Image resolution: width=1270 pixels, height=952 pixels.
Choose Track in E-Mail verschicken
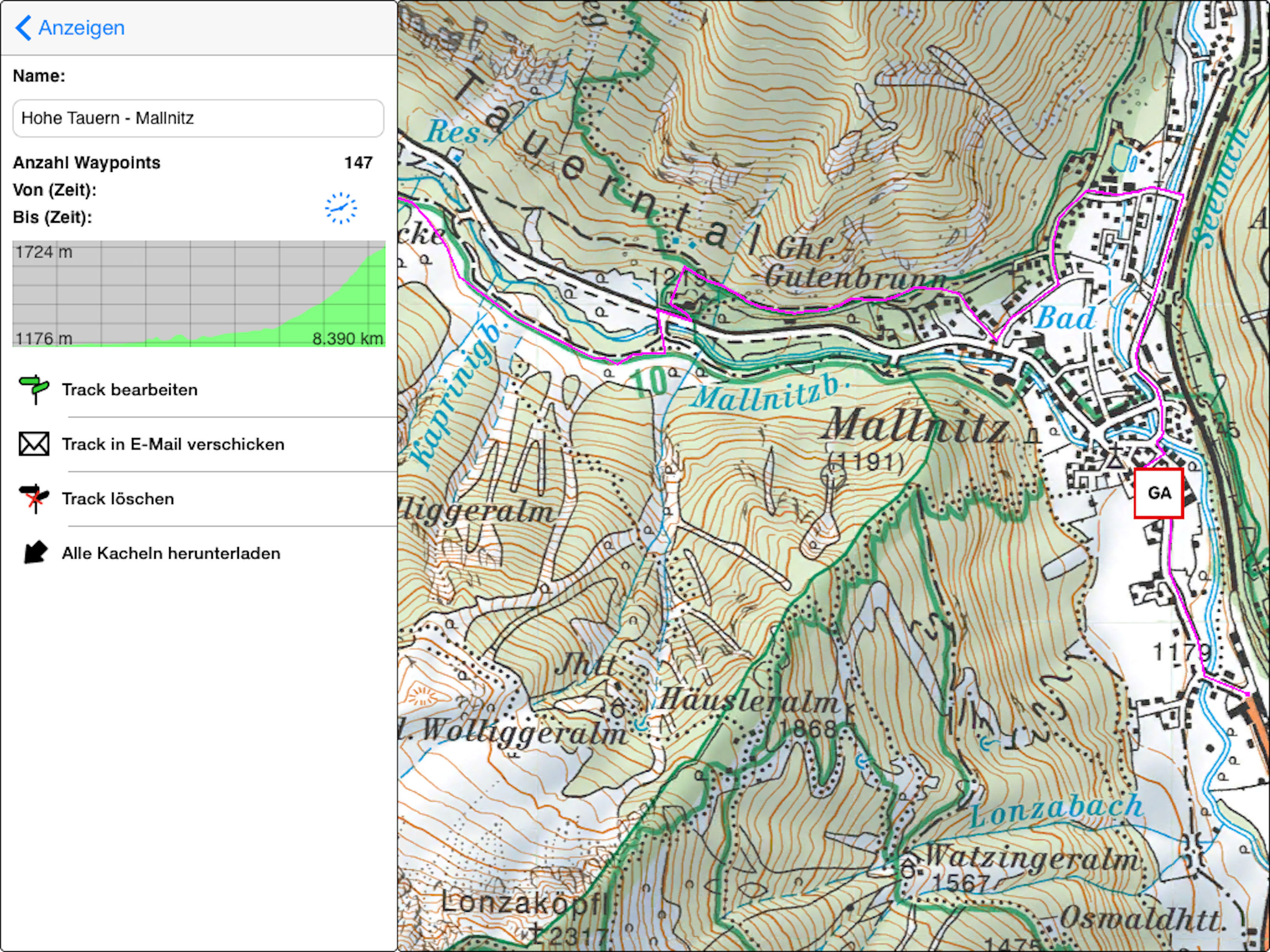173,444
